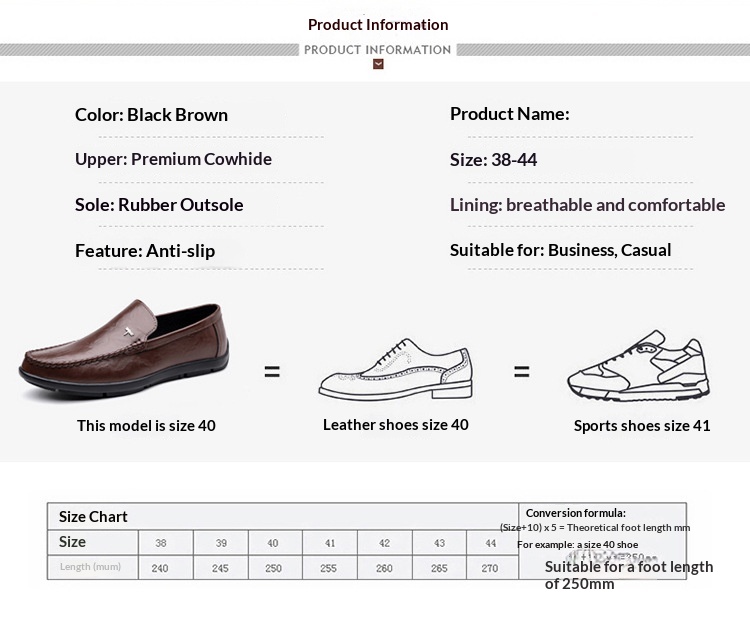Click the small down-arrow icon under the banner
750x621 pixels.
pos(378,64)
